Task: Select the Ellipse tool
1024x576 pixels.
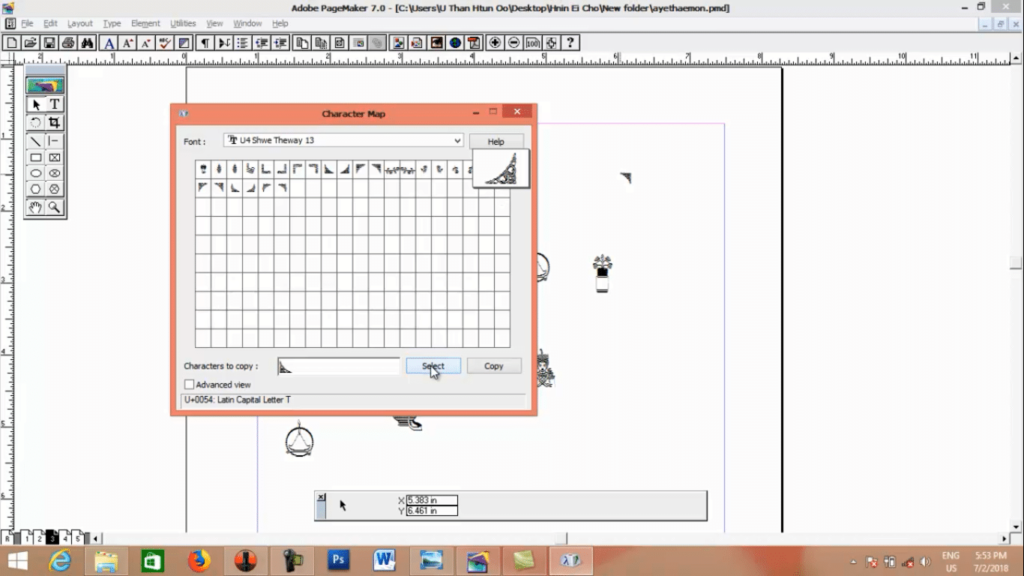Action: 35,173
